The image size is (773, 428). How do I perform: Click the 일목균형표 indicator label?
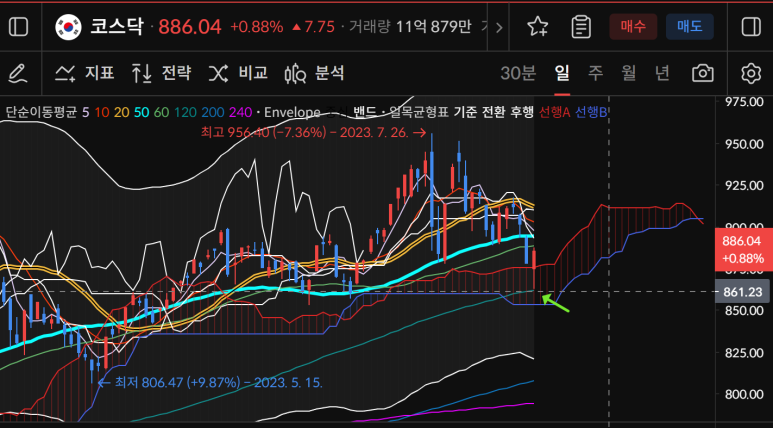[x=418, y=112]
